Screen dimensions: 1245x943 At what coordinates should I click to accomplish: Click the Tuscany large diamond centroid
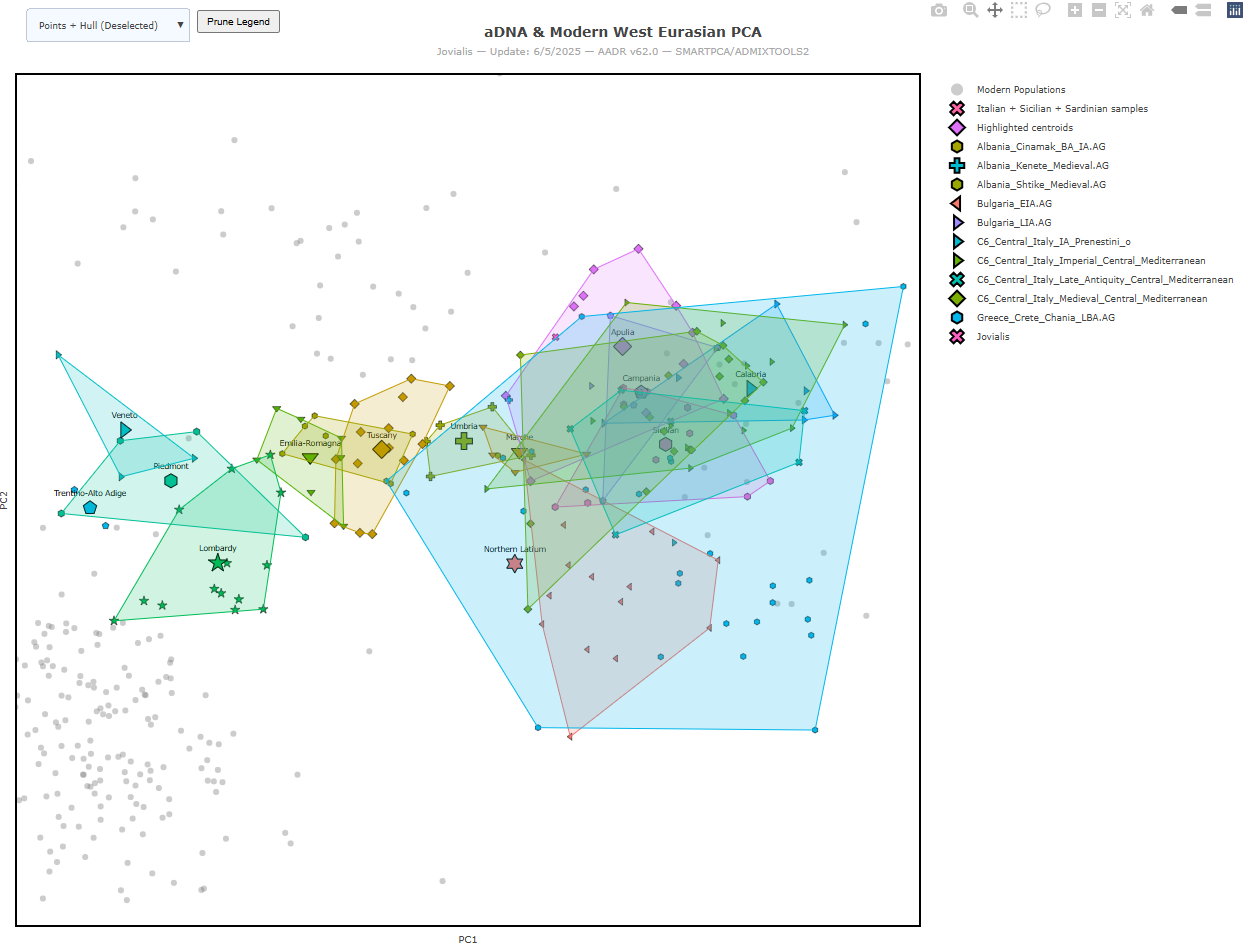pos(382,449)
